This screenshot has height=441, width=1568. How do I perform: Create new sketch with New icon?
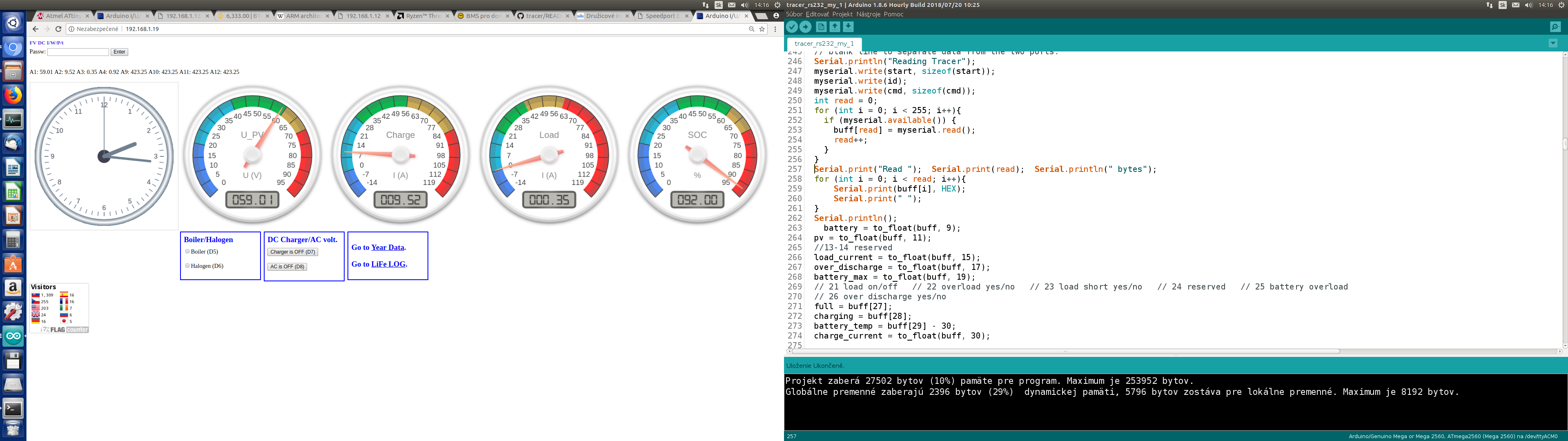(x=821, y=27)
